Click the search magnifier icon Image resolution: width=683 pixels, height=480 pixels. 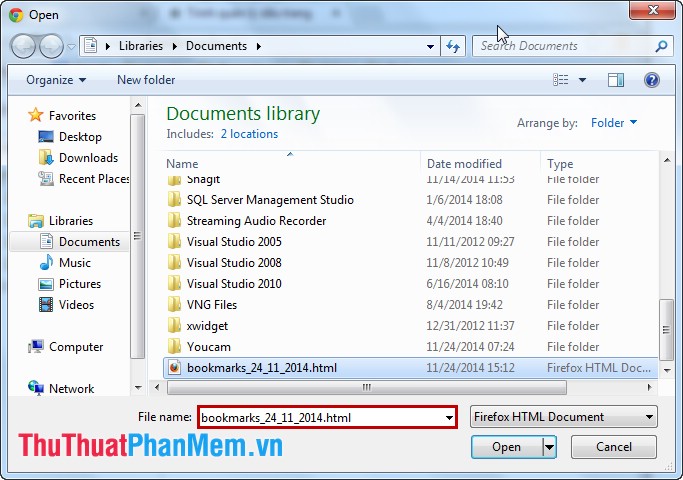pyautogui.click(x=661, y=46)
